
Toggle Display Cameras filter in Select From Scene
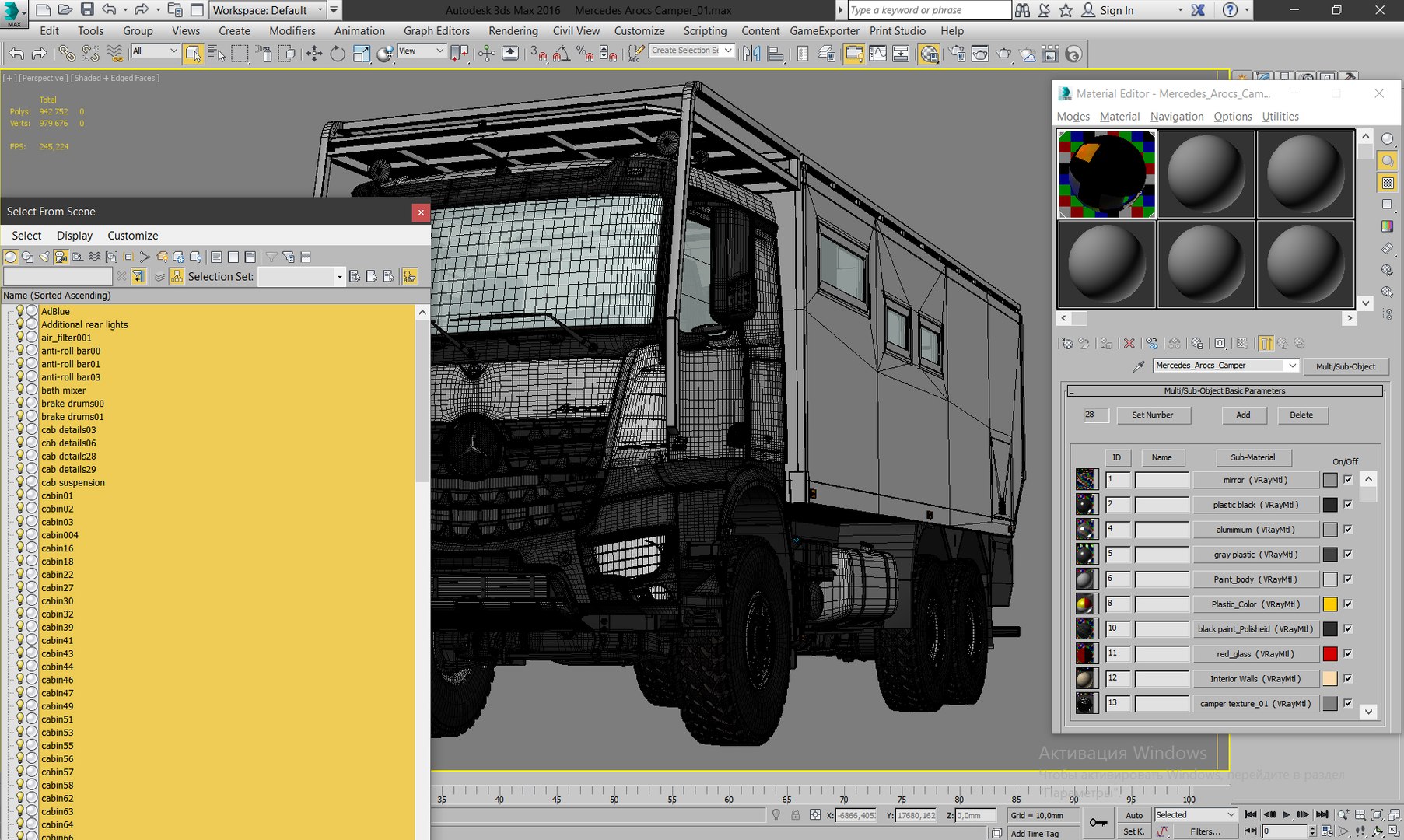(61, 257)
